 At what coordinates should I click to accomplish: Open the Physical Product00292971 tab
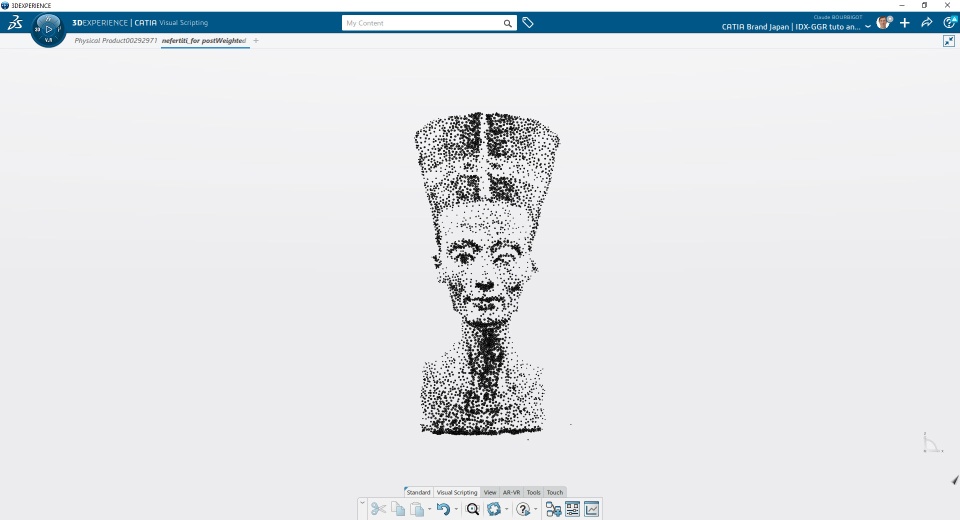pos(116,40)
